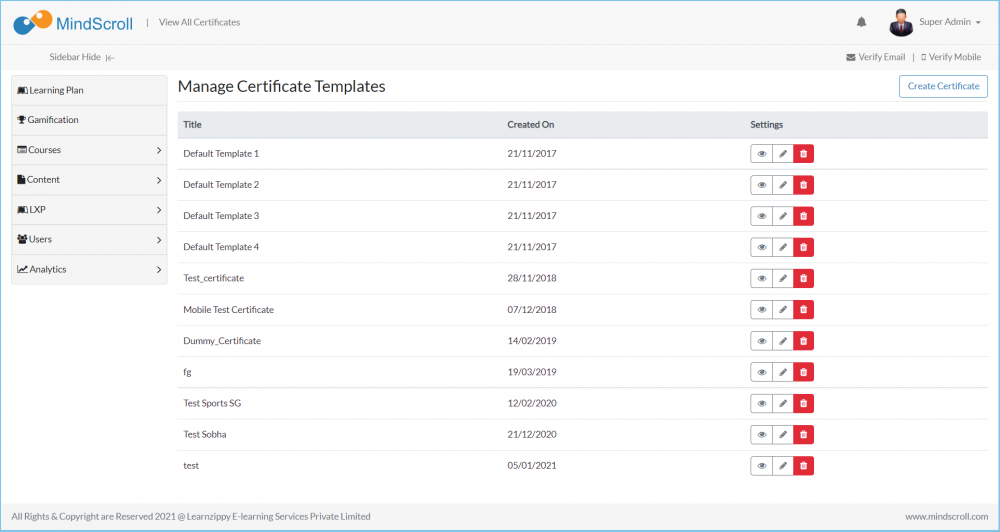Expand the Users chevron arrow
This screenshot has width=1000, height=532.
click(x=159, y=240)
